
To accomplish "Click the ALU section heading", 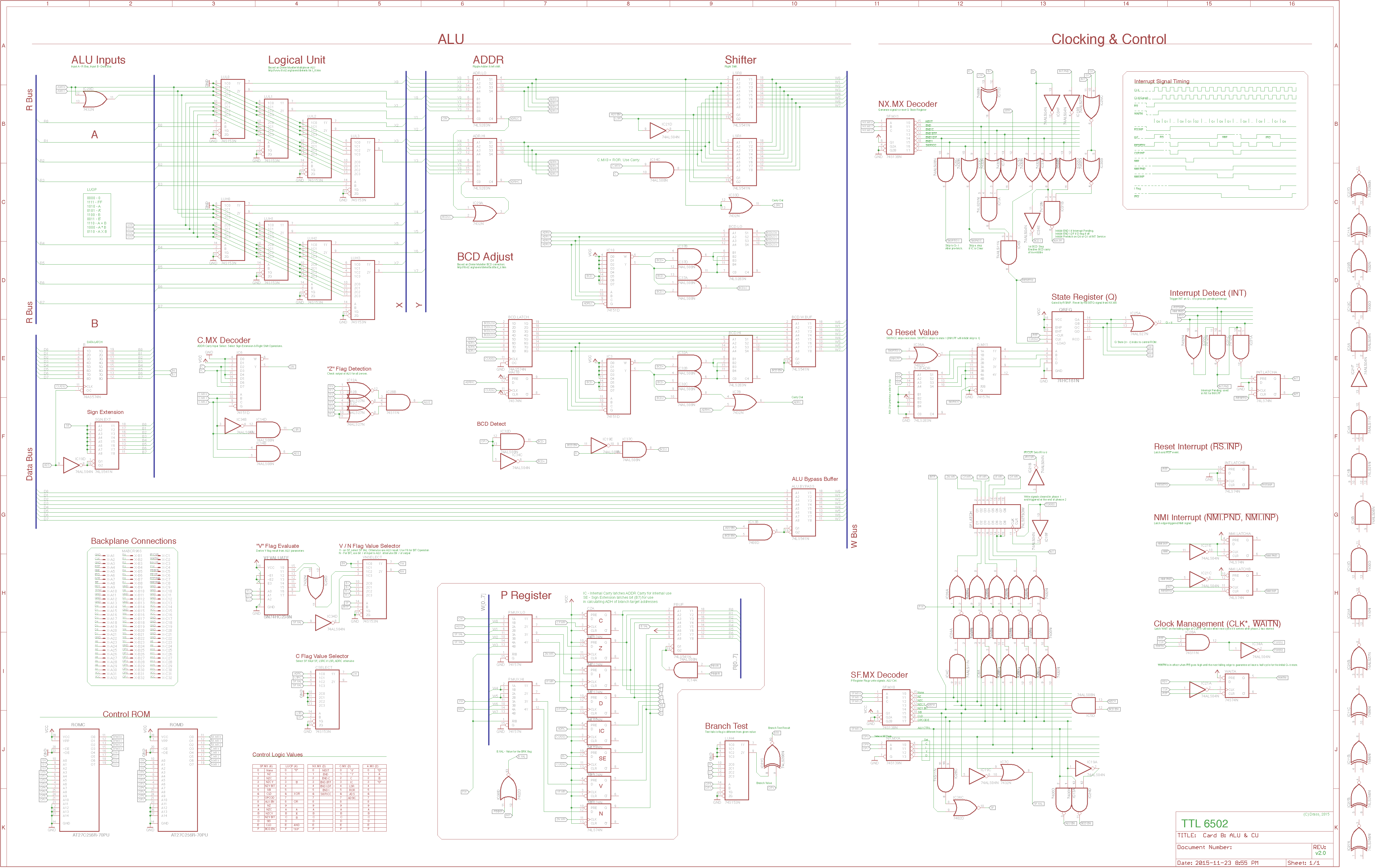I will coord(450,39).
